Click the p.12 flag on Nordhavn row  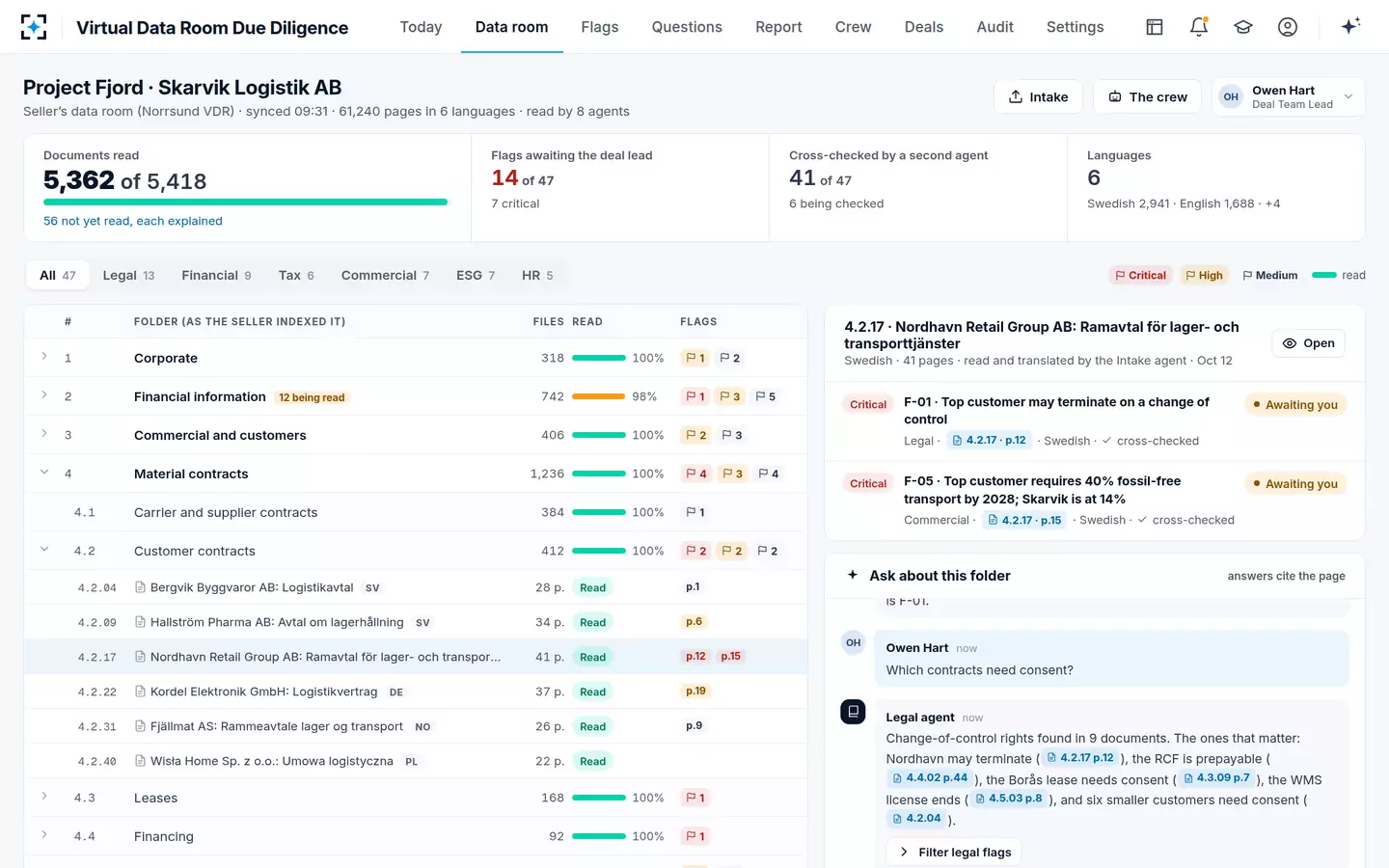pyautogui.click(x=695, y=657)
